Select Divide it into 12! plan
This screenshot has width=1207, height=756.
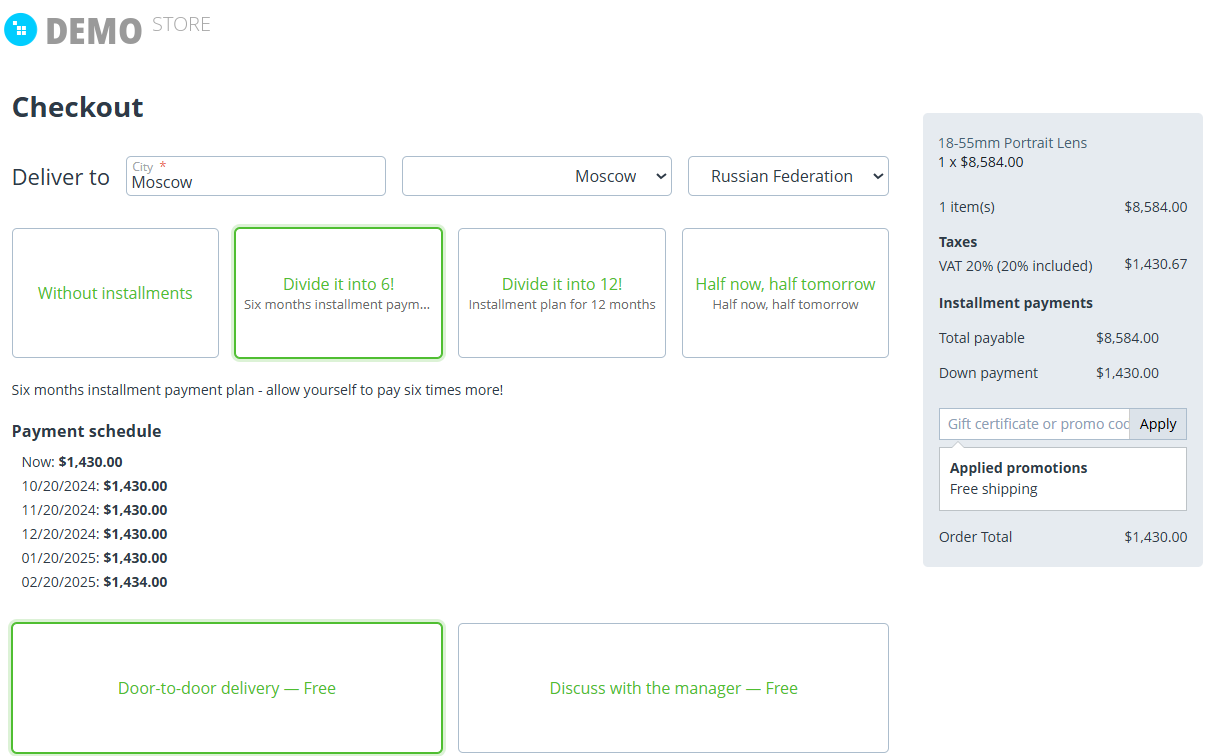(562, 293)
